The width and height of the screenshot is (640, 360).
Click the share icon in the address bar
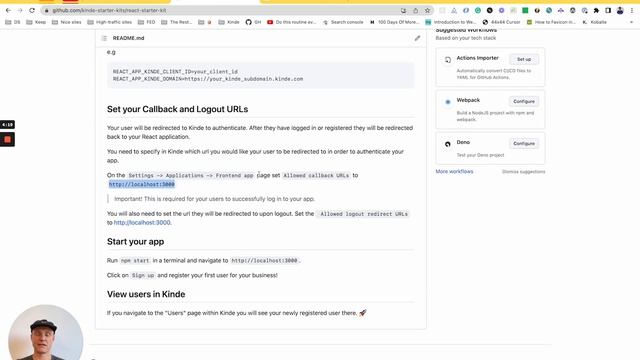[416, 10]
